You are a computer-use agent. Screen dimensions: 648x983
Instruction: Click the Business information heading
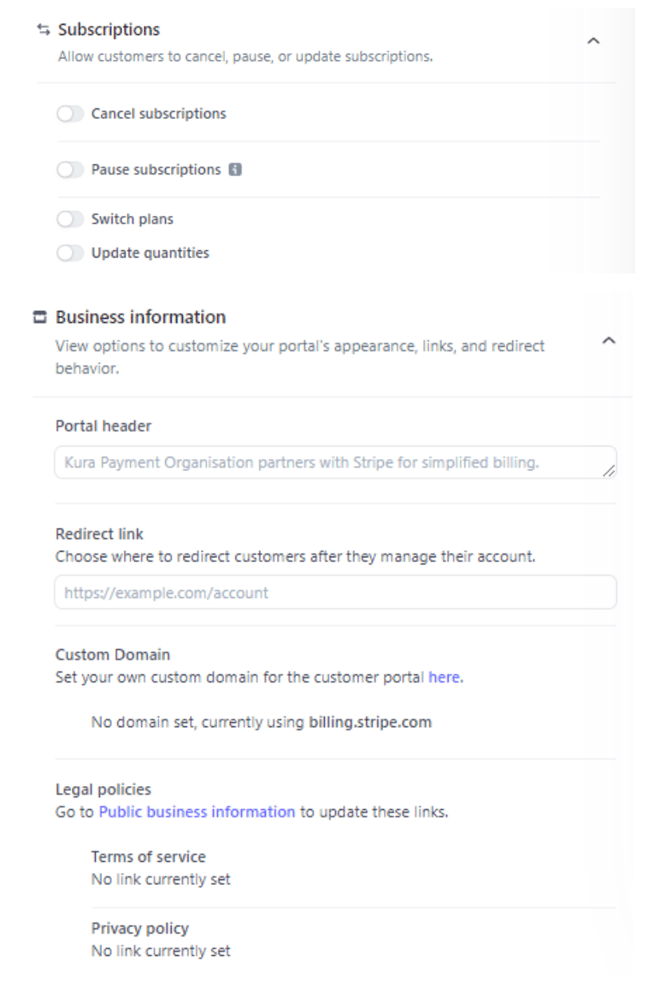pyautogui.click(x=140, y=317)
